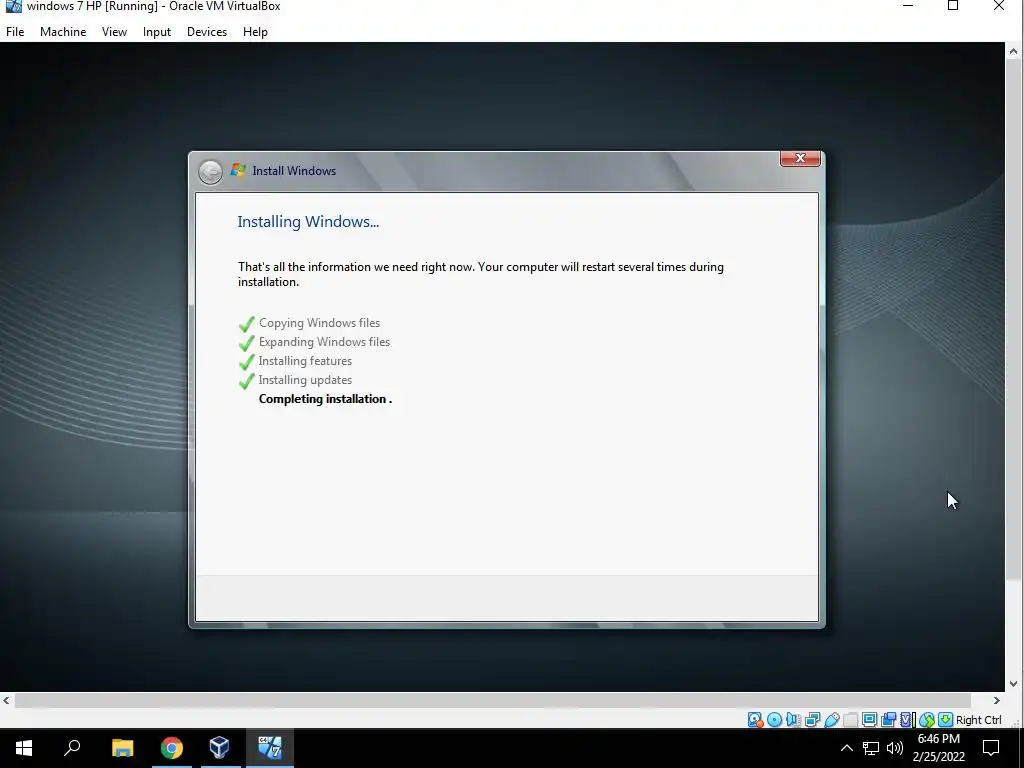Click the network adapters status icon
Image resolution: width=1024 pixels, height=768 pixels.
pyautogui.click(x=812, y=720)
